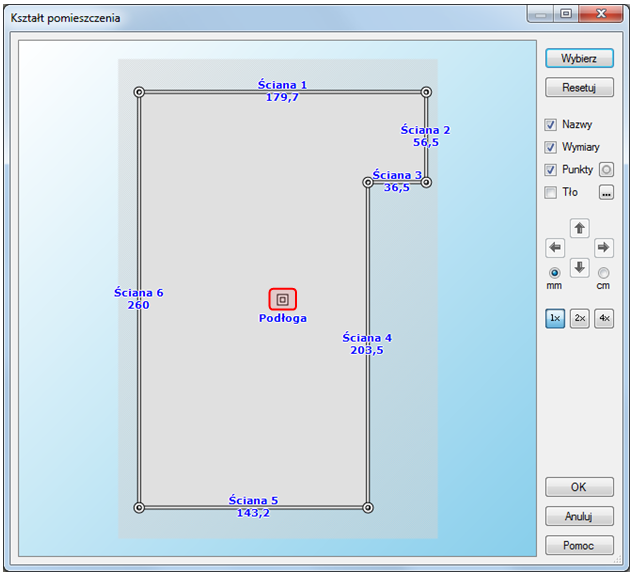Open background file browse button (...)
634x577 pixels.
coord(606,192)
